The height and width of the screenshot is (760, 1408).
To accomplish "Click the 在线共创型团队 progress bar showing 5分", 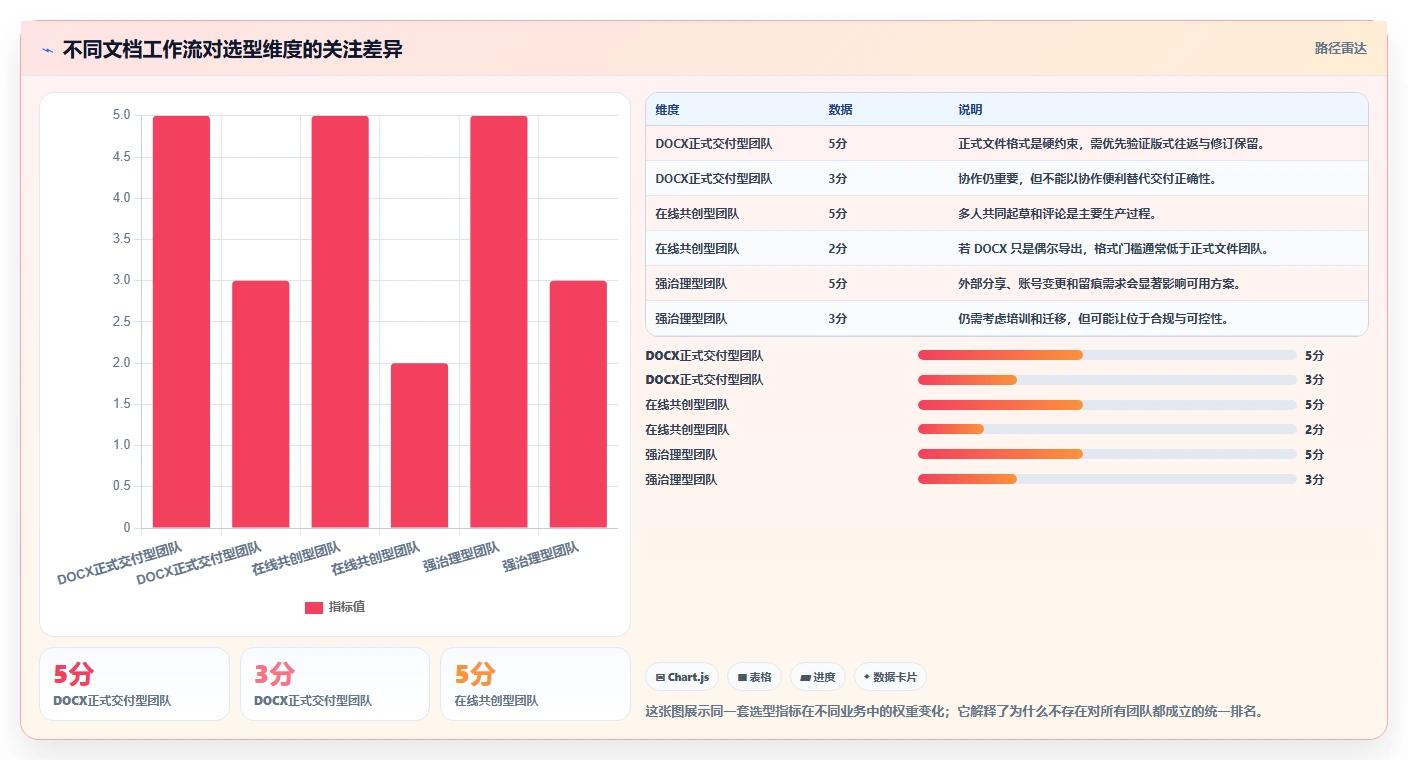I will pyautogui.click(x=1107, y=405).
